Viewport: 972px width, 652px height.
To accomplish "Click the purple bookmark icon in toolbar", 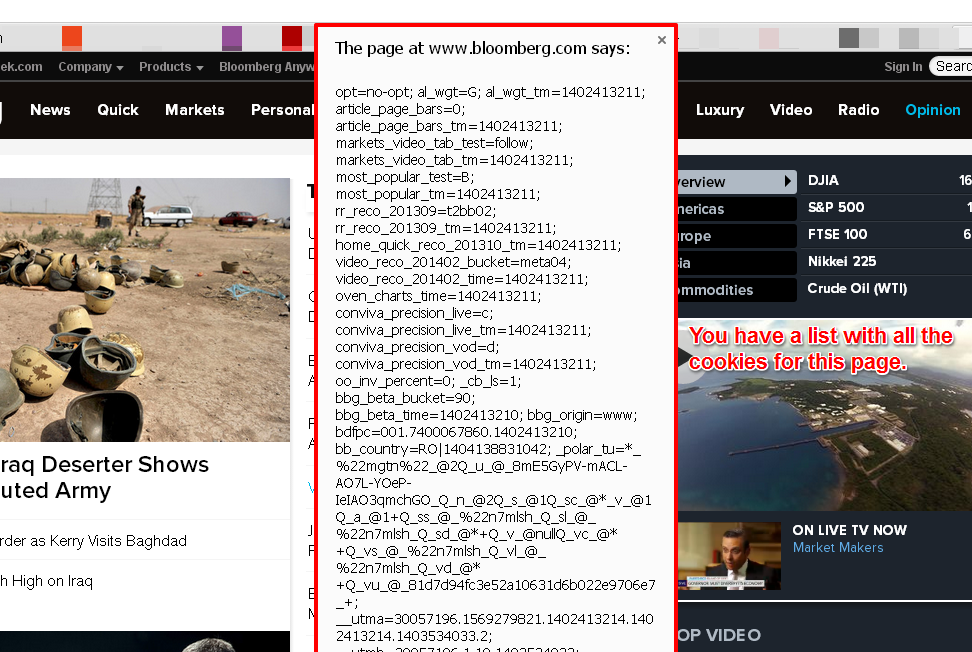I will coord(232,38).
